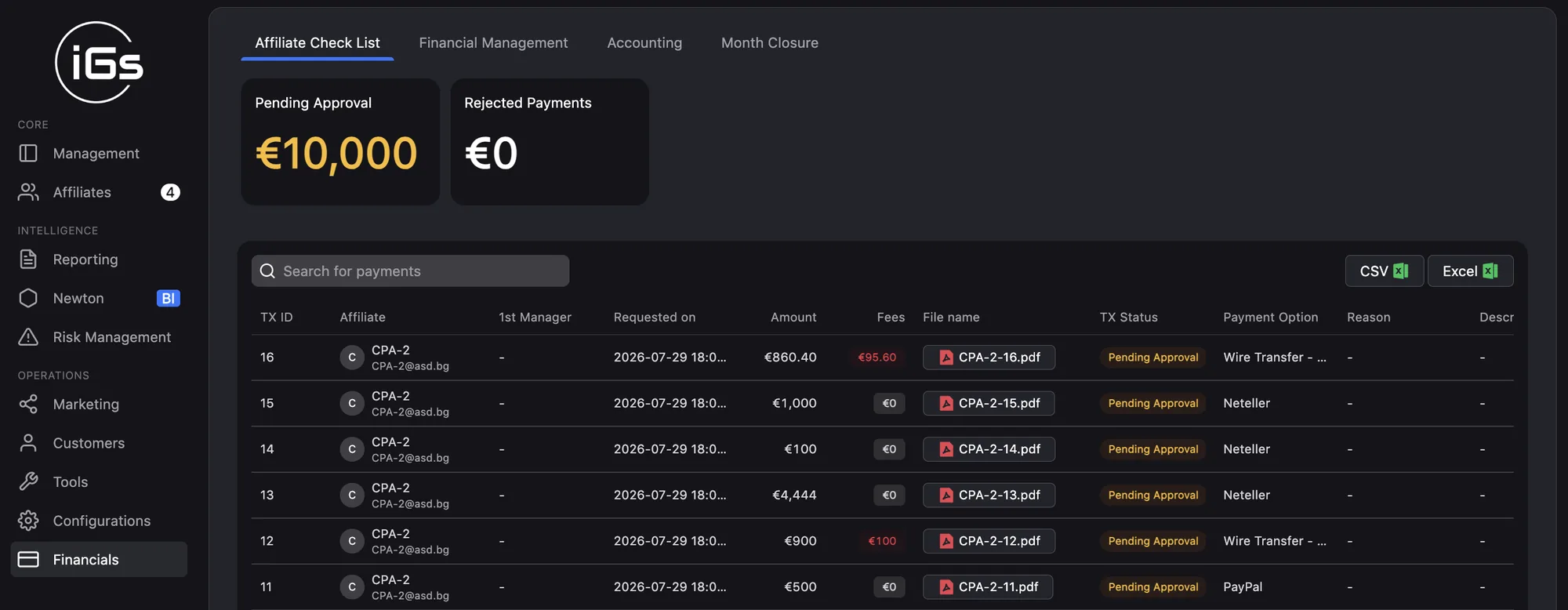
Task: Click the avatar for TX 15 affiliate
Action: [352, 403]
